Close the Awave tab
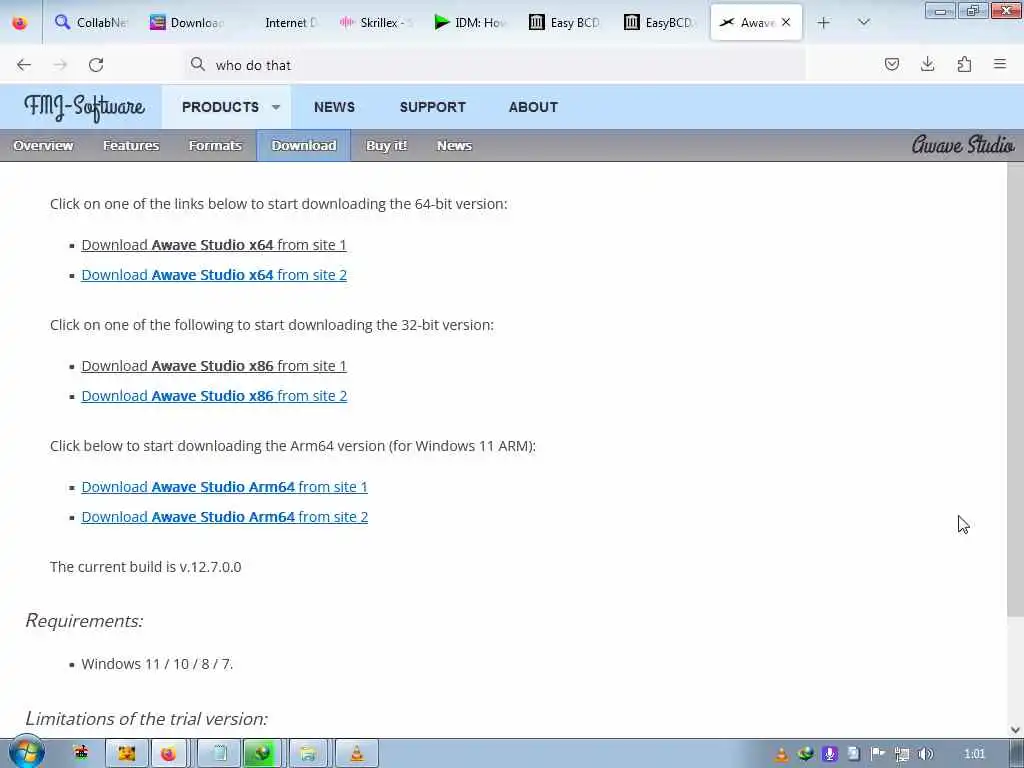The width and height of the screenshot is (1024, 768). (786, 22)
